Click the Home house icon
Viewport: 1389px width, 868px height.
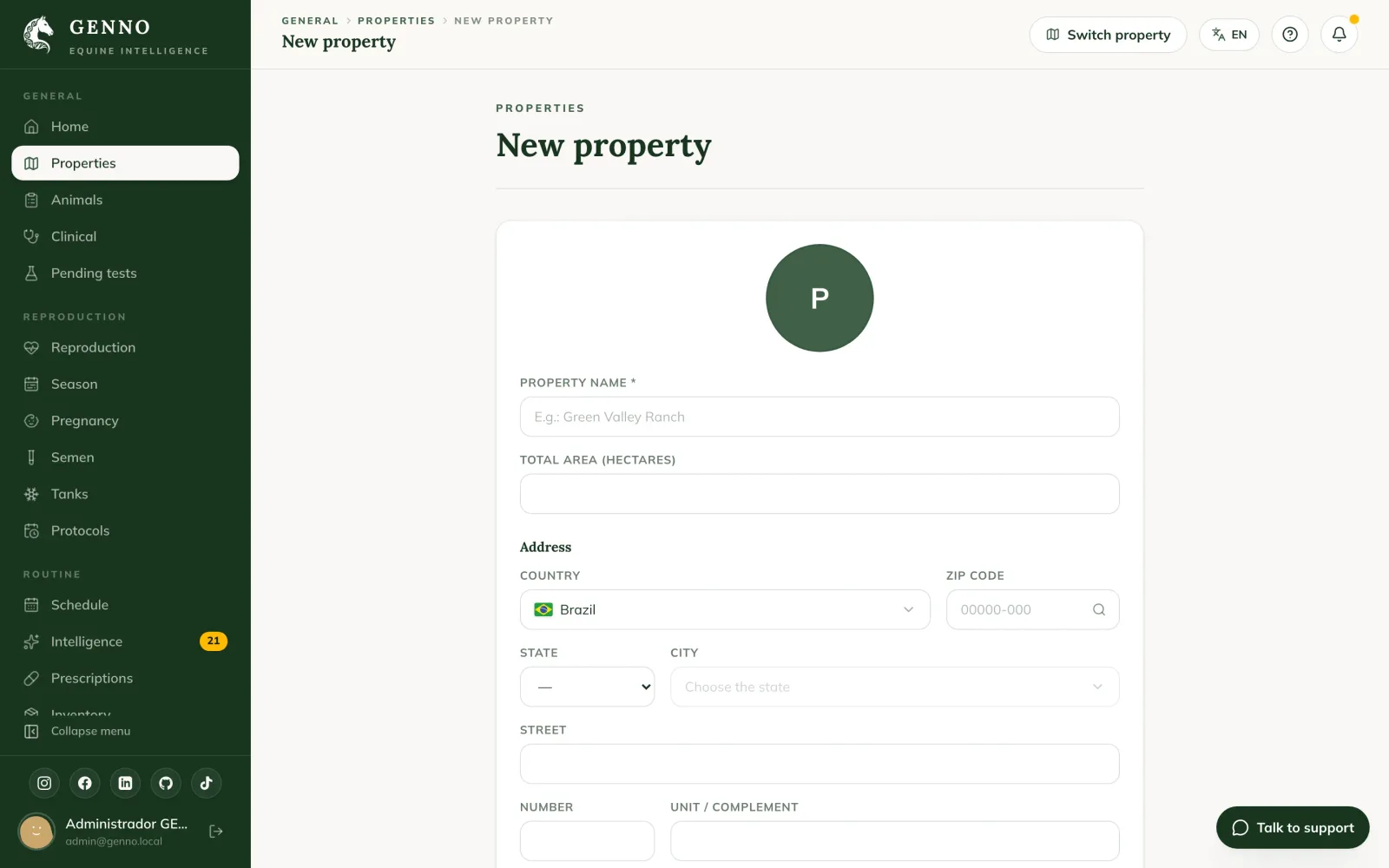click(31, 127)
